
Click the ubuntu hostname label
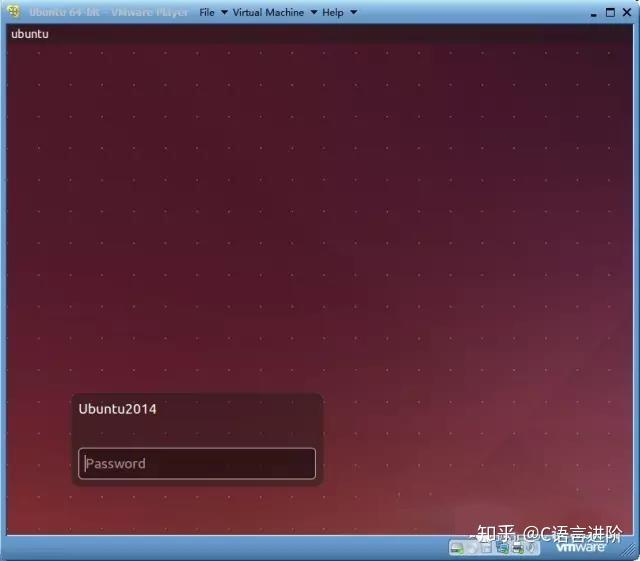[30, 34]
